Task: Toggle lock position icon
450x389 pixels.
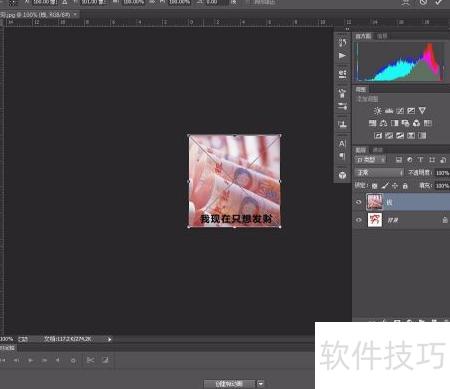Action: tap(395, 186)
